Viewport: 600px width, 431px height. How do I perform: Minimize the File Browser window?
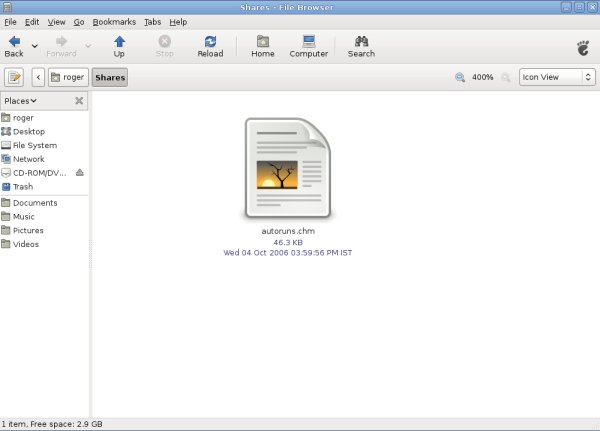tap(566, 7)
